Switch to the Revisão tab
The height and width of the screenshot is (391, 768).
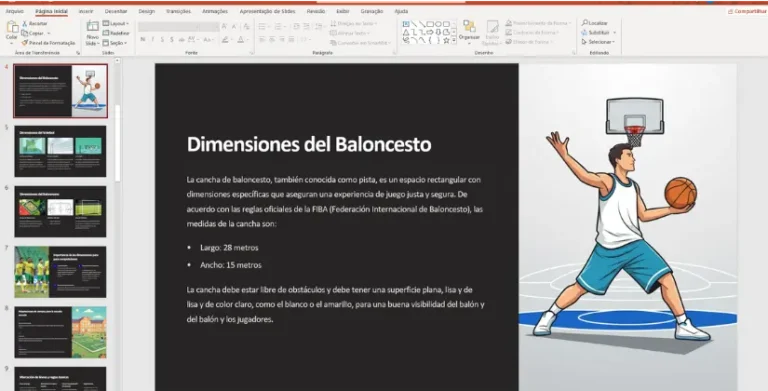point(316,11)
